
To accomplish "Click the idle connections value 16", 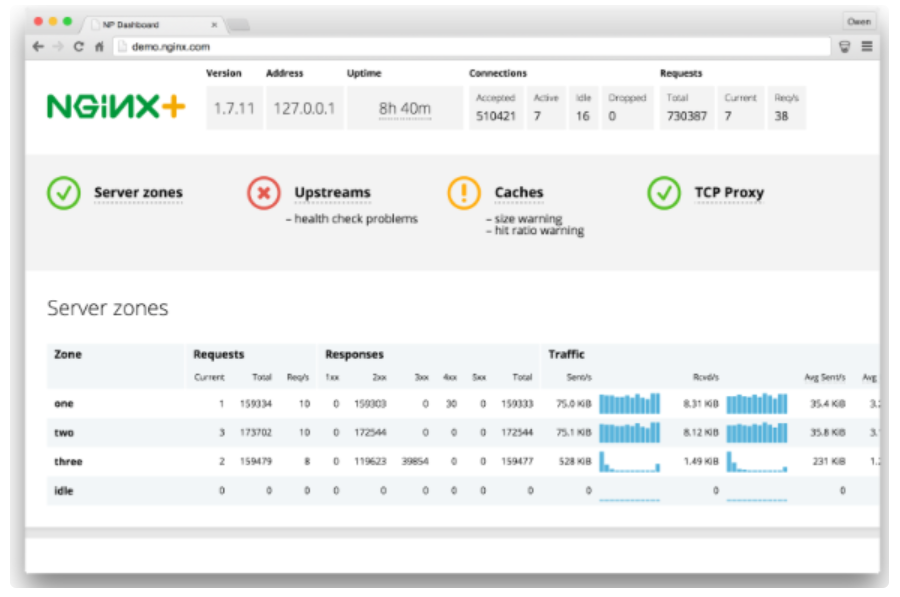I will [x=583, y=116].
